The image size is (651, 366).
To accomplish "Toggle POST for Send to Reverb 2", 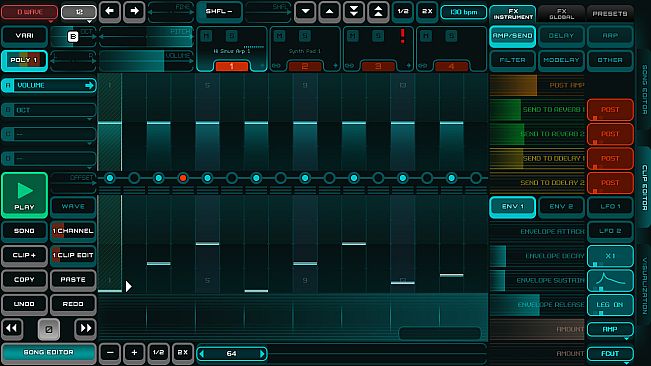I will pos(610,134).
